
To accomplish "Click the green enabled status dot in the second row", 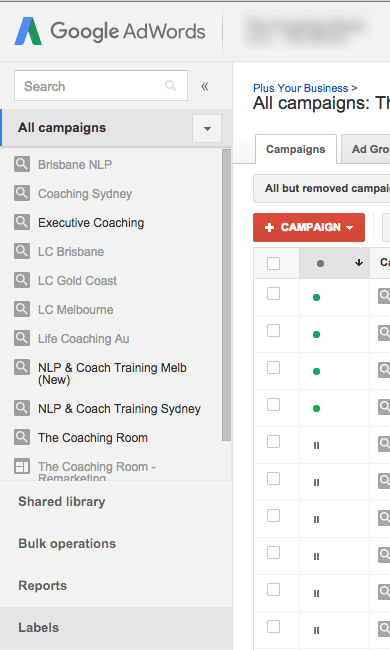I will click(316, 334).
